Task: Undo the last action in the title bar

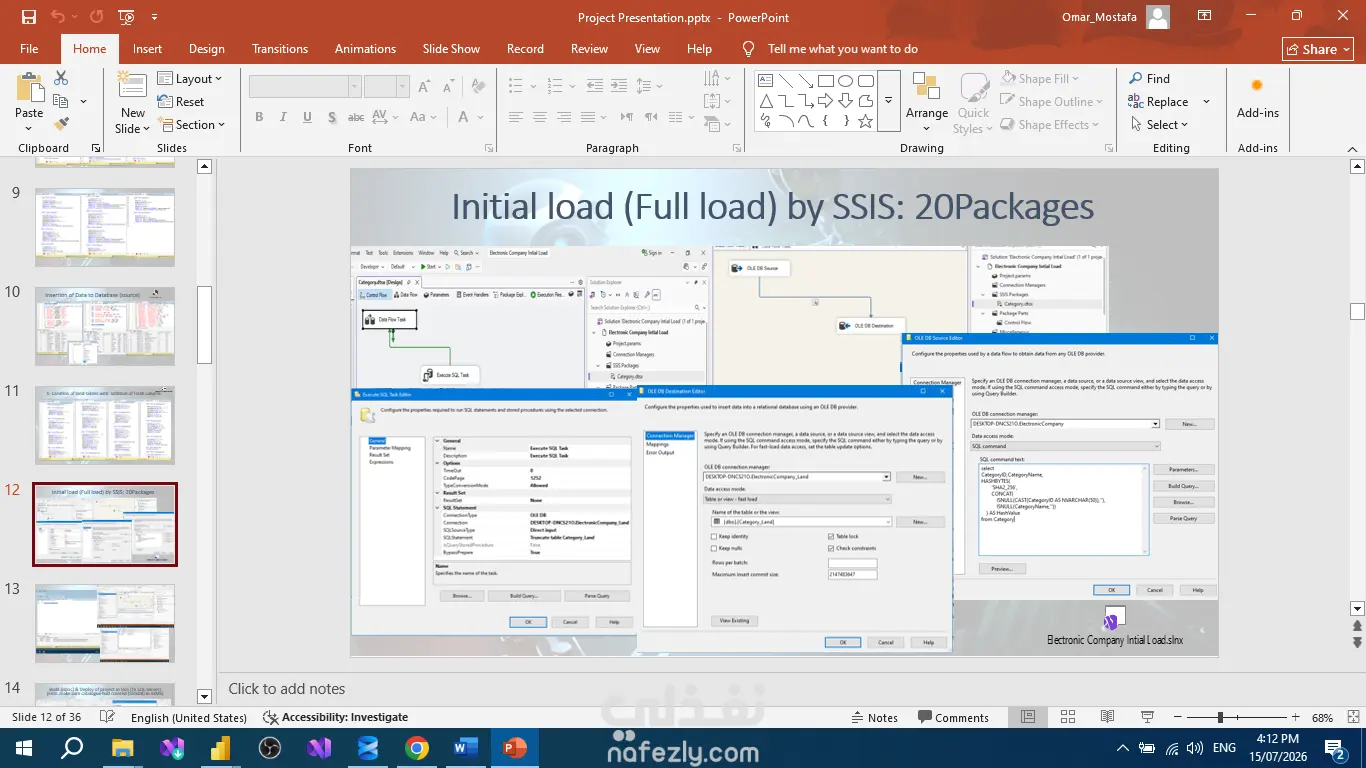Action: point(57,17)
